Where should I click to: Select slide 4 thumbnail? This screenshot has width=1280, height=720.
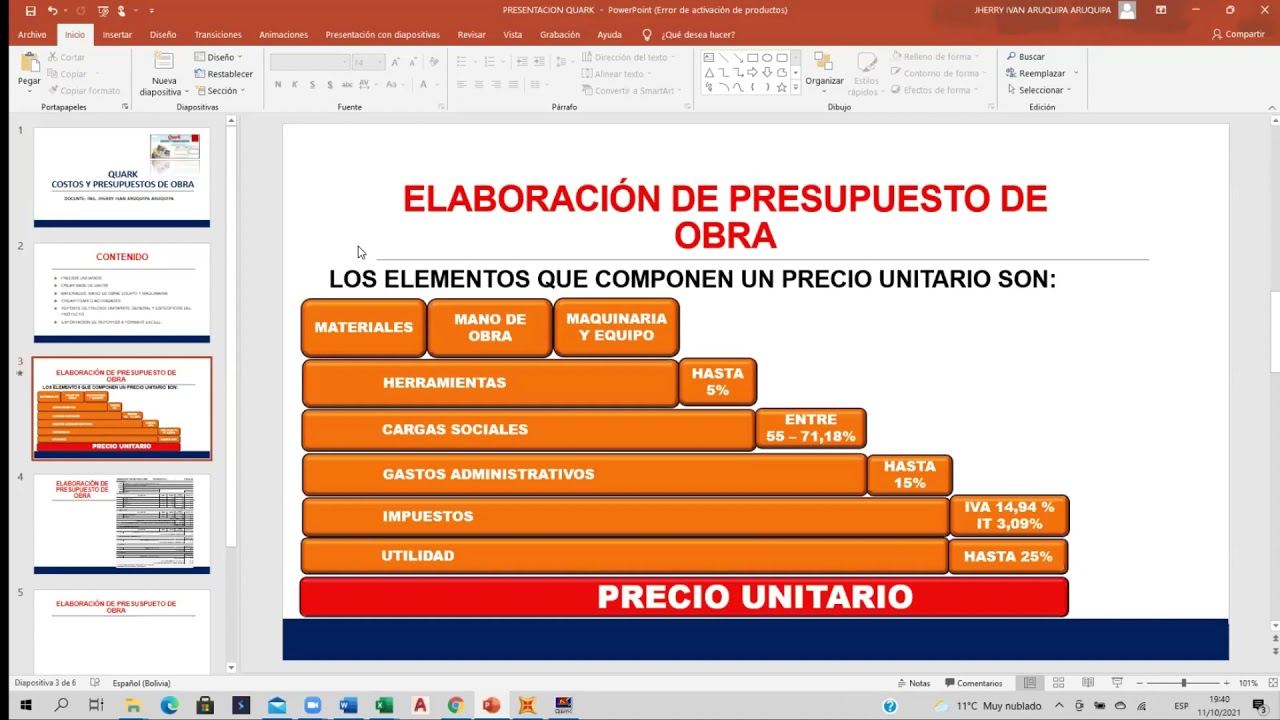pyautogui.click(x=122, y=524)
